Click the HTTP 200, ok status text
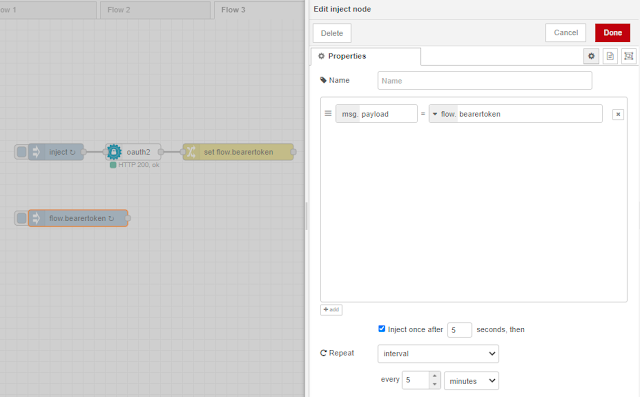Viewport: 640px width, 397px height. coord(139,165)
